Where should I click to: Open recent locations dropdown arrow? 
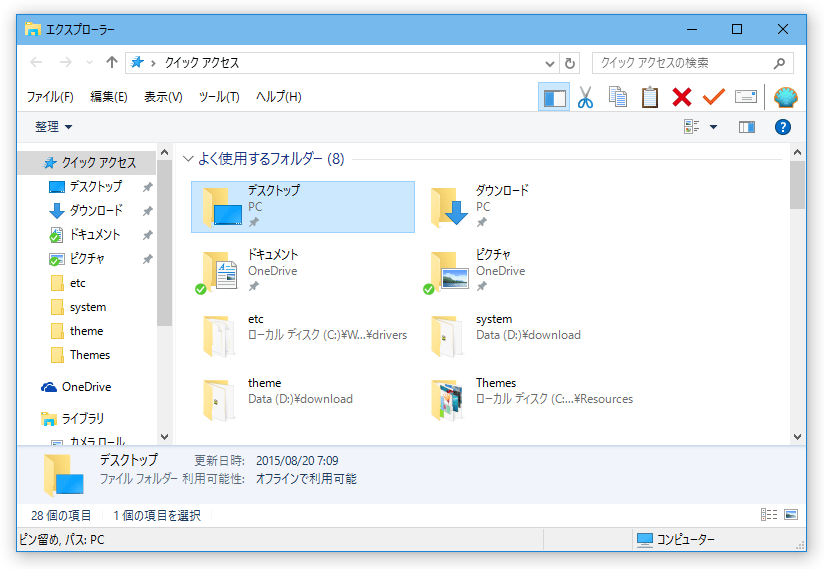tap(89, 63)
